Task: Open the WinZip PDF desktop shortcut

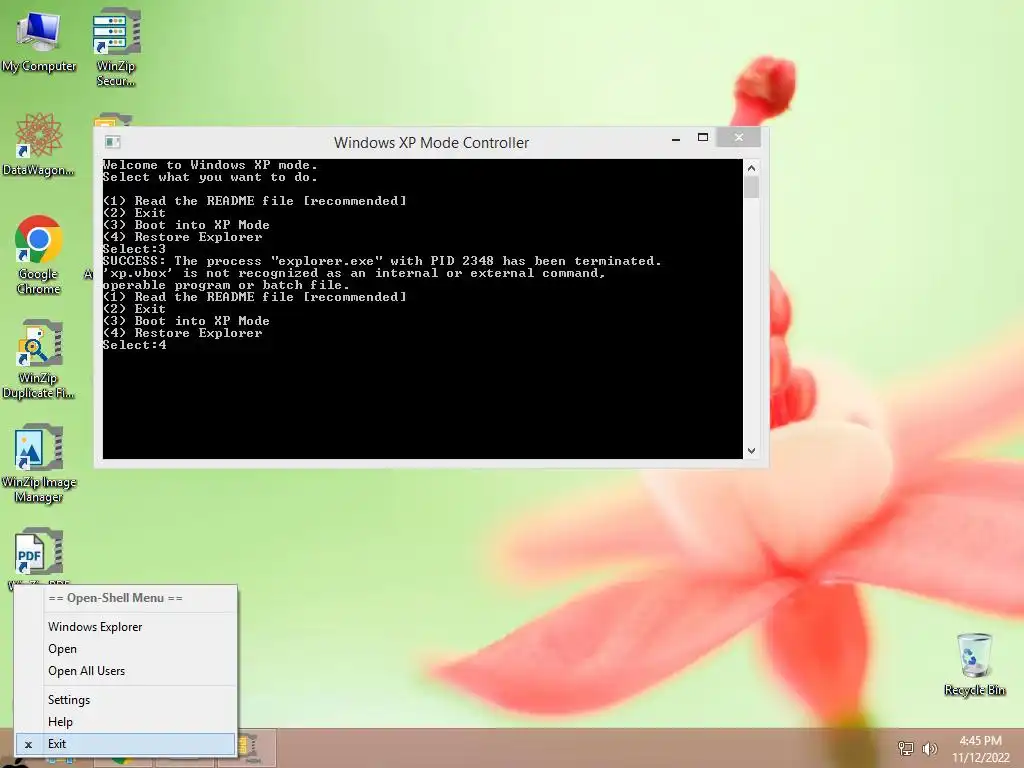Action: pos(39,555)
